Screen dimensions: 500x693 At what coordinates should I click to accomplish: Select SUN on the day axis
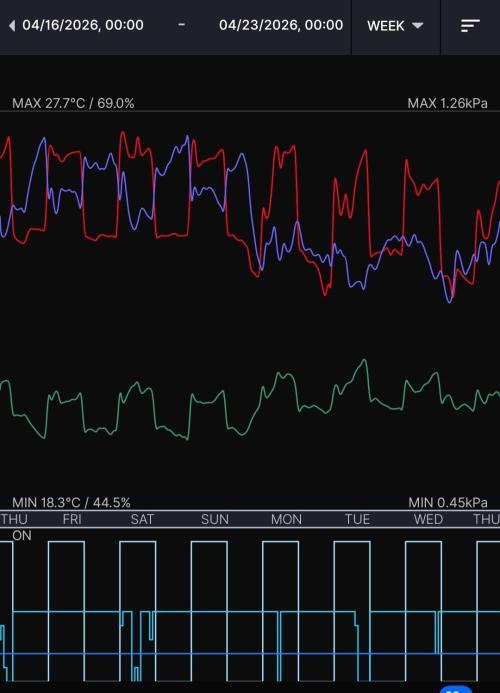(215, 519)
